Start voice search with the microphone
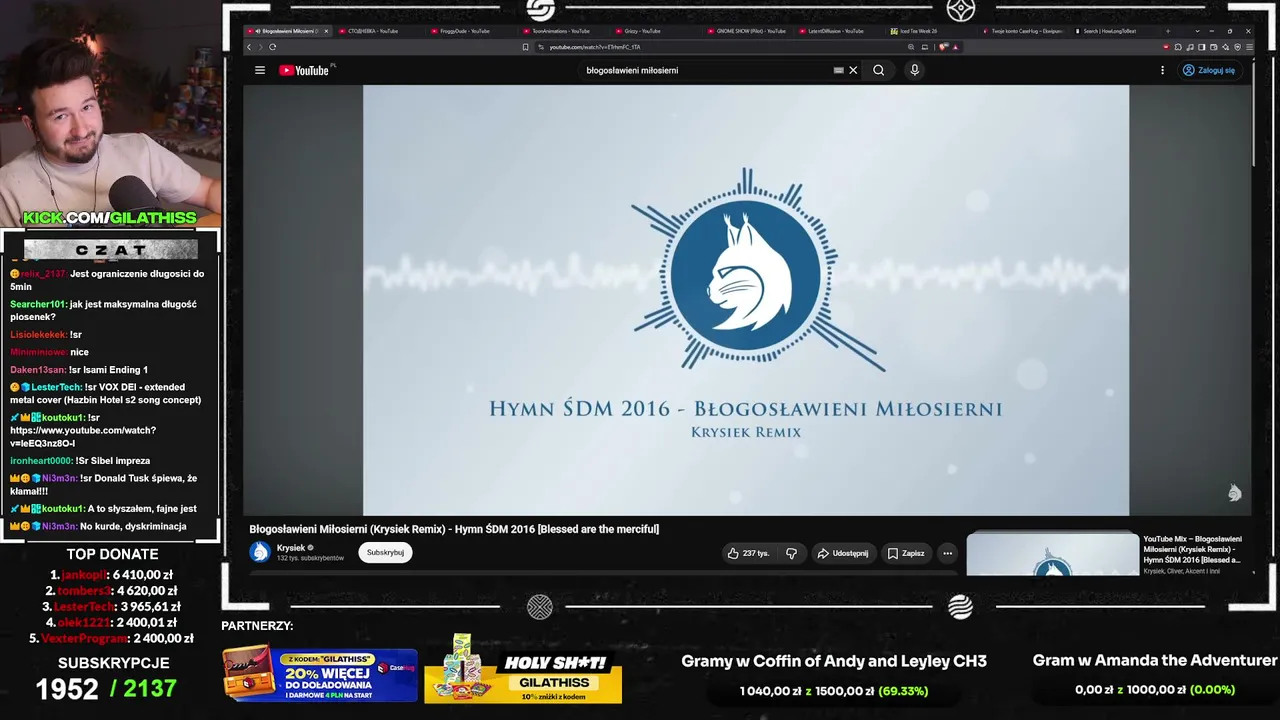This screenshot has width=1280, height=720. pos(914,70)
